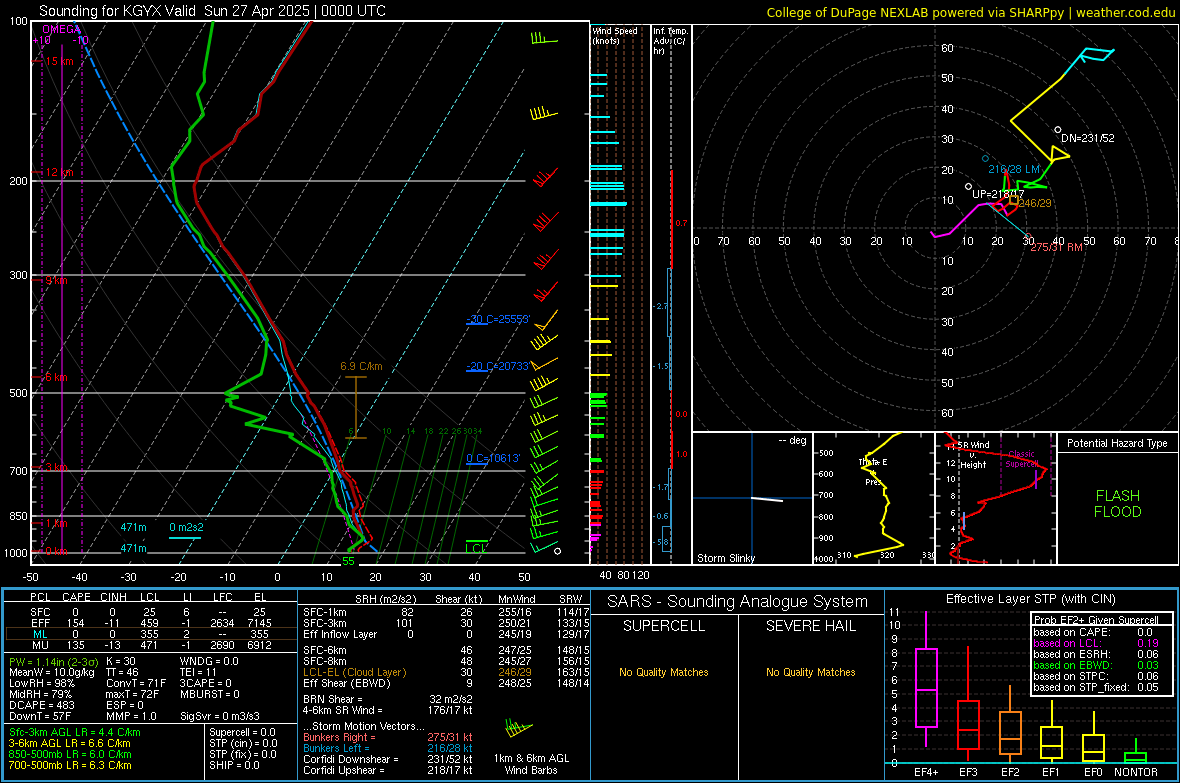The image size is (1180, 783).
Task: Click the 'Sounding for KGYX Valid' title
Action: click(117, 11)
